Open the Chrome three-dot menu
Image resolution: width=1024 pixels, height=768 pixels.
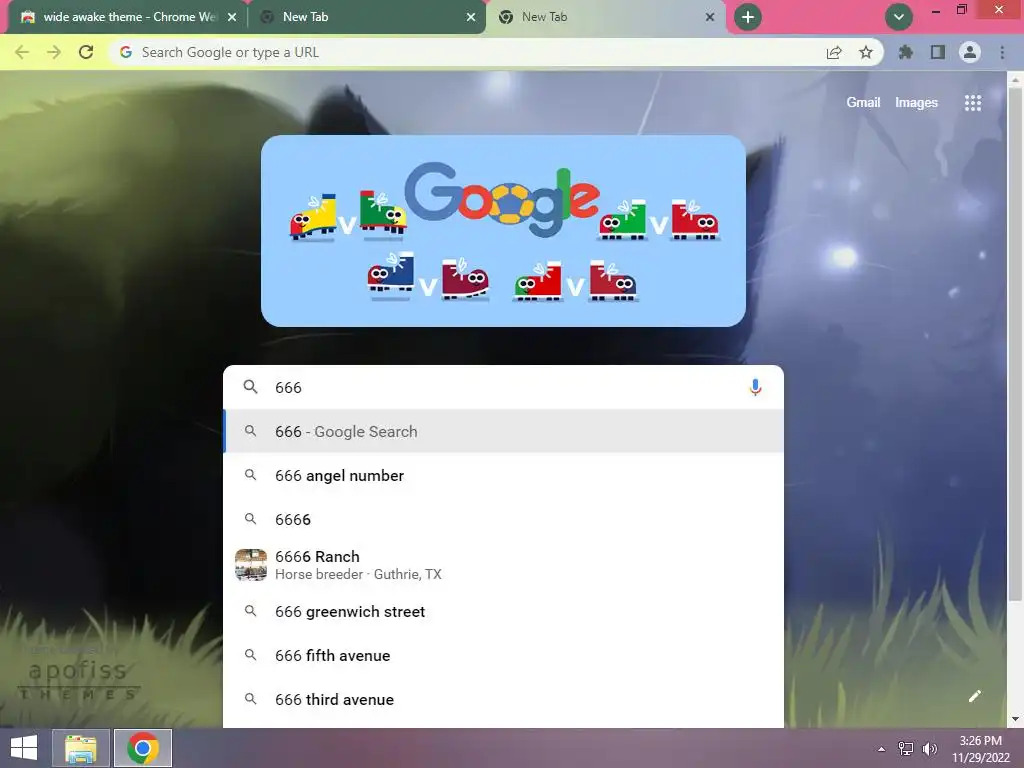[1002, 52]
